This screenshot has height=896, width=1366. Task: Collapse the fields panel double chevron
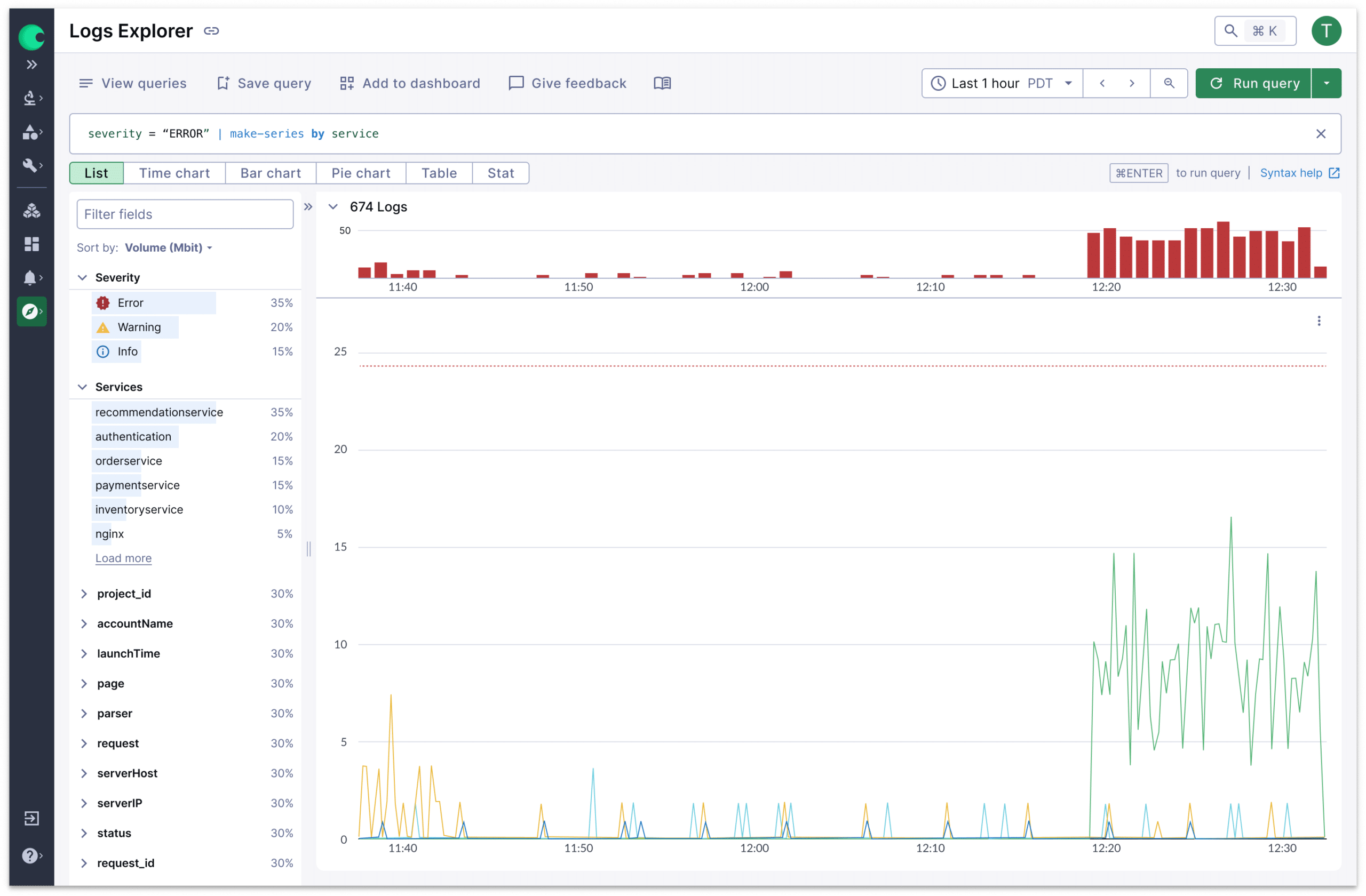[308, 207]
